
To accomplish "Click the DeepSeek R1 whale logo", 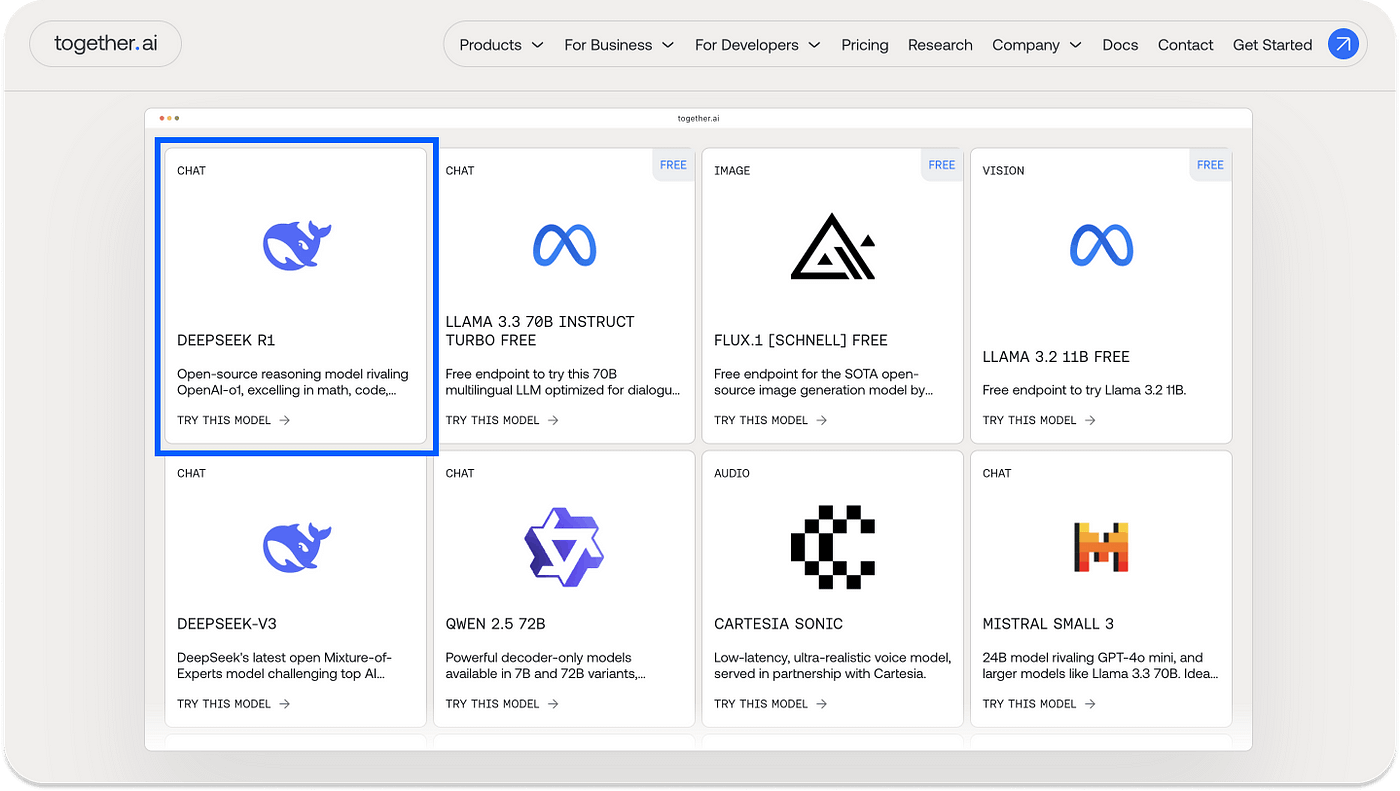I will 297,245.
